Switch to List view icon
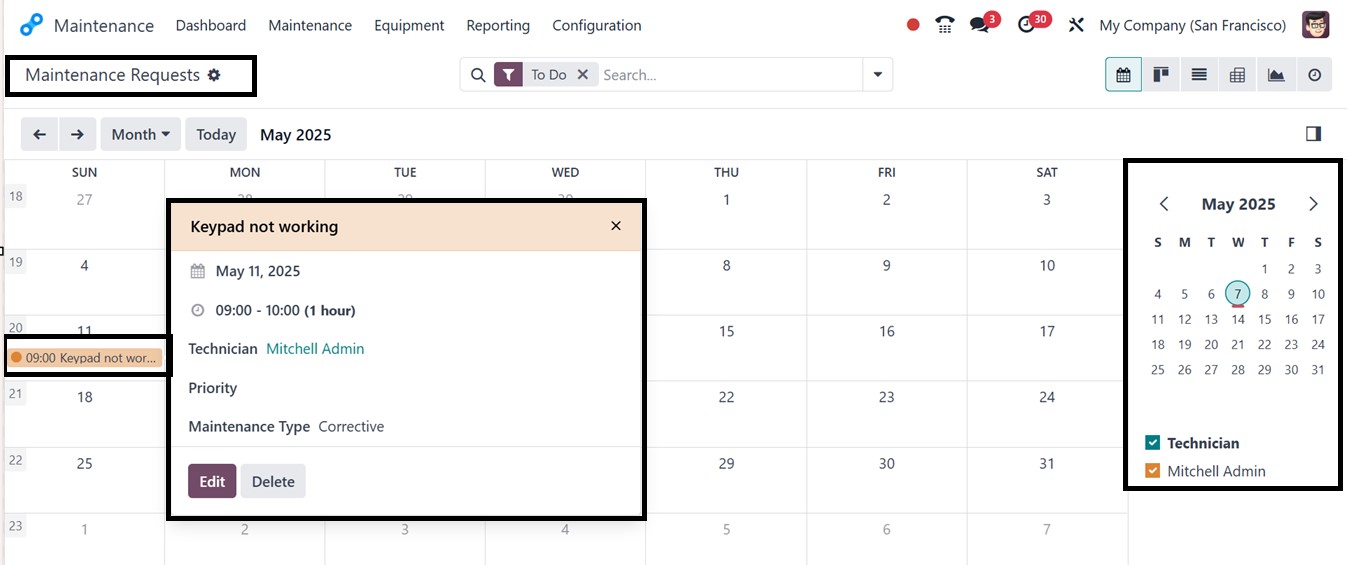The width and height of the screenshot is (1347, 565). pos(1199,75)
